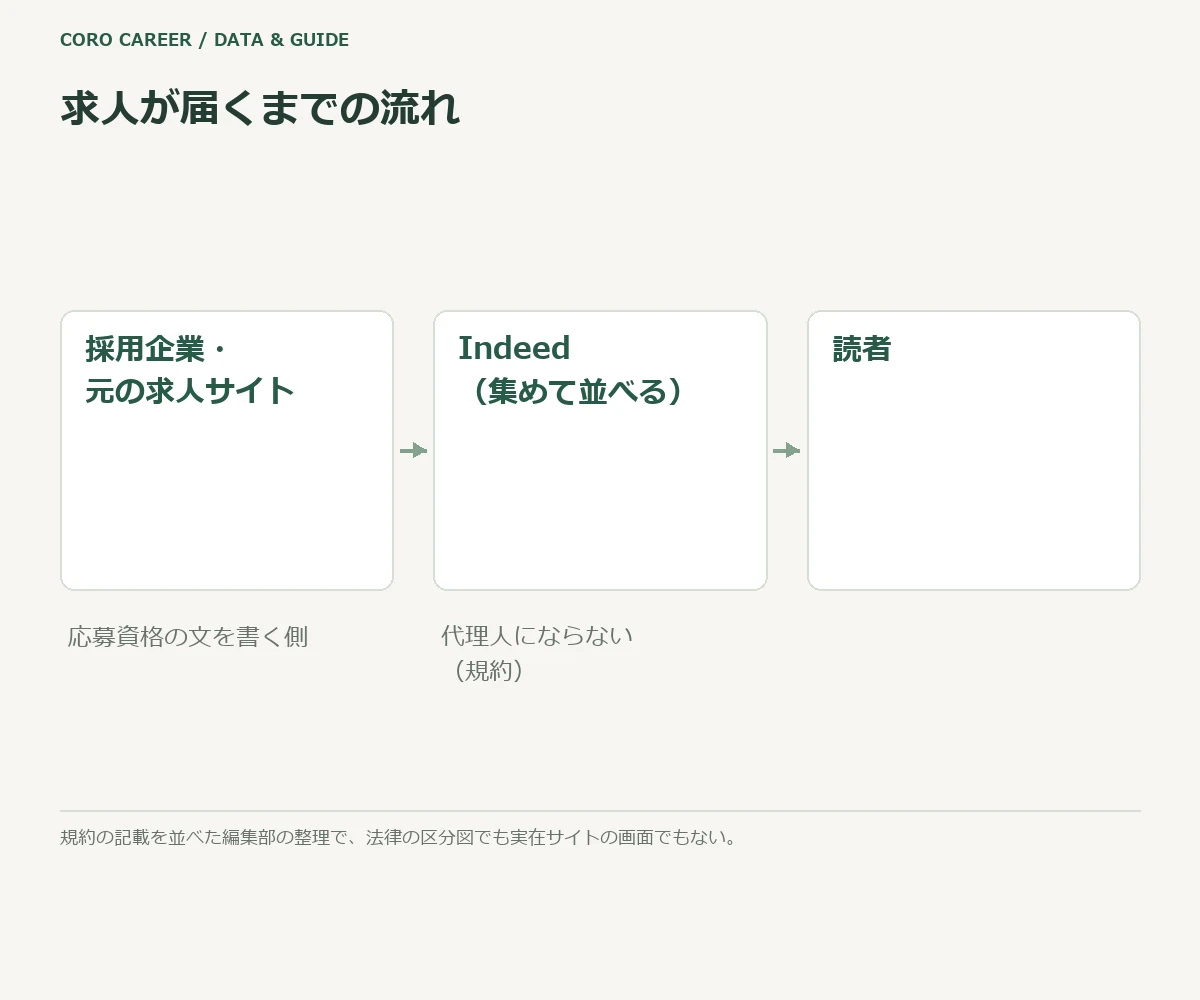Click the footnote starting 規約の記載を並べた編集部の整理で
Viewport: 1200px width, 1000px height.
pos(399,837)
